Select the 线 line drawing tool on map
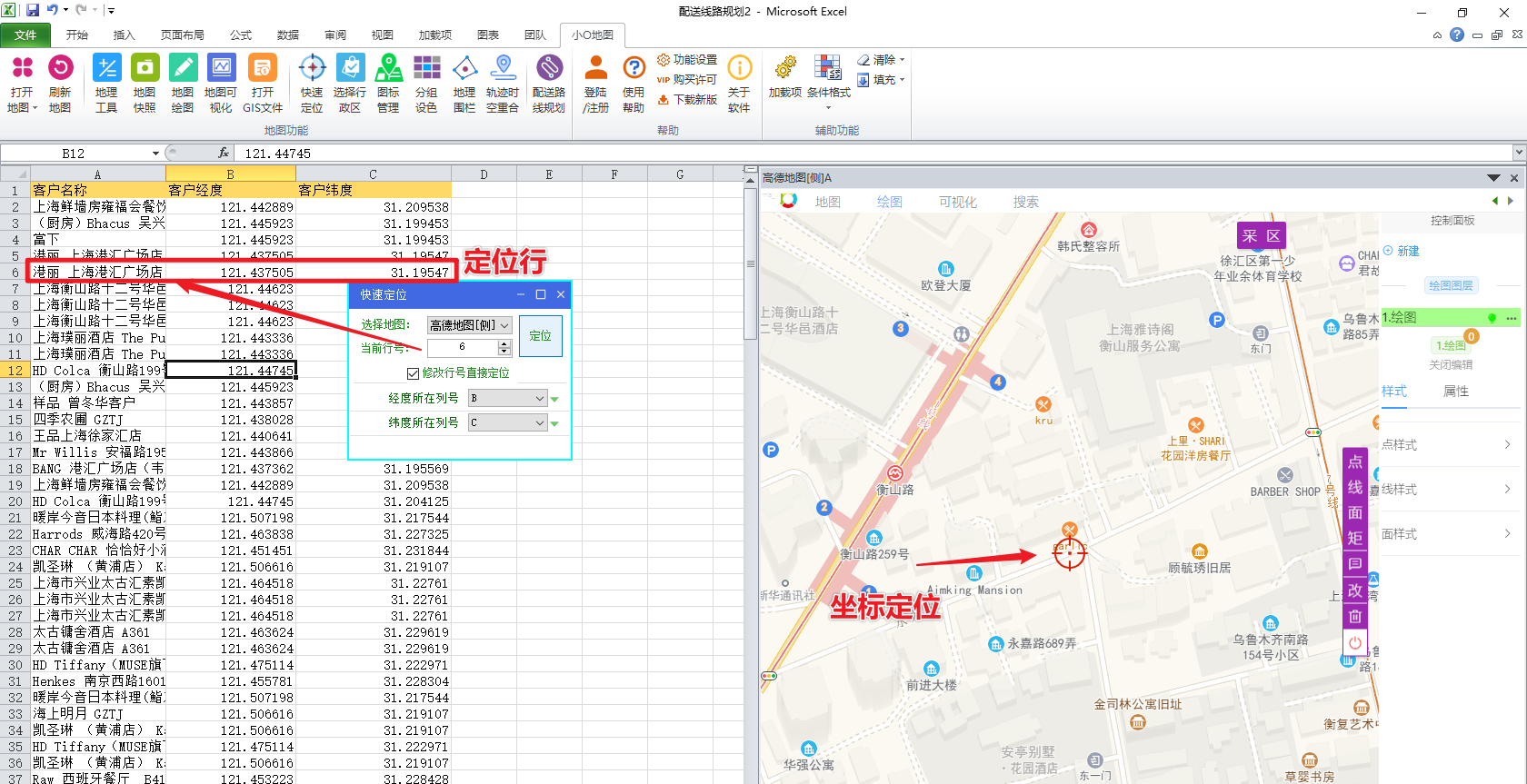 pos(1355,487)
